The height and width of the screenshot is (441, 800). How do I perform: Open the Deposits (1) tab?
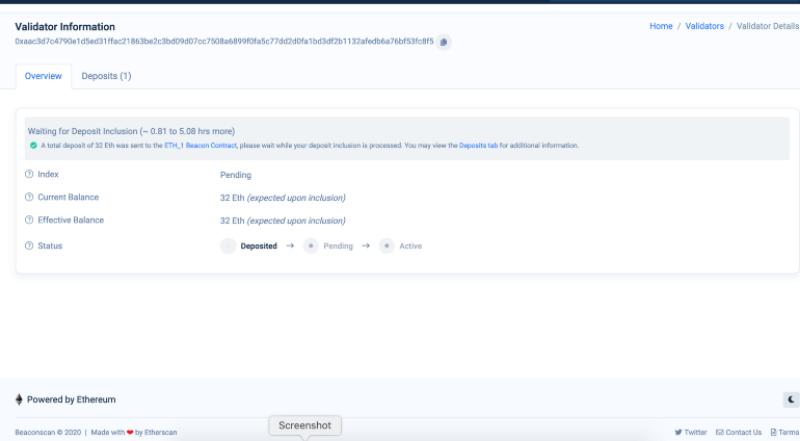click(x=106, y=76)
